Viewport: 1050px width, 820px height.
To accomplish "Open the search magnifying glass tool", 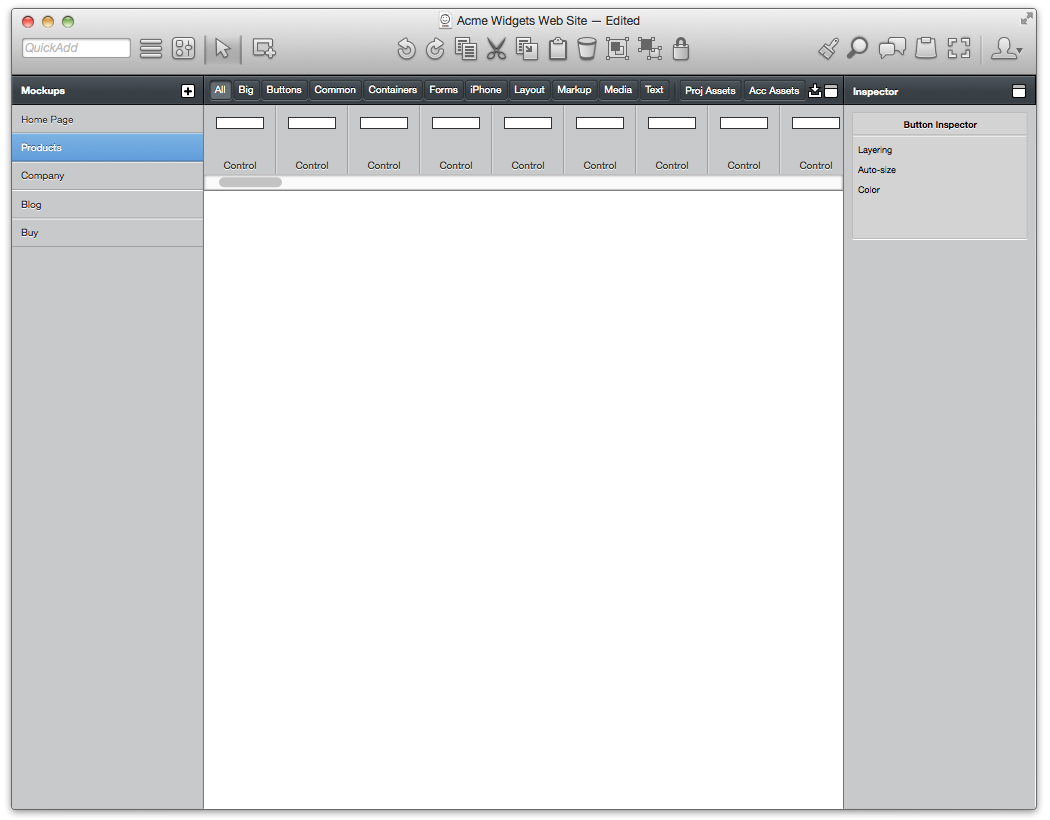I will 858,48.
